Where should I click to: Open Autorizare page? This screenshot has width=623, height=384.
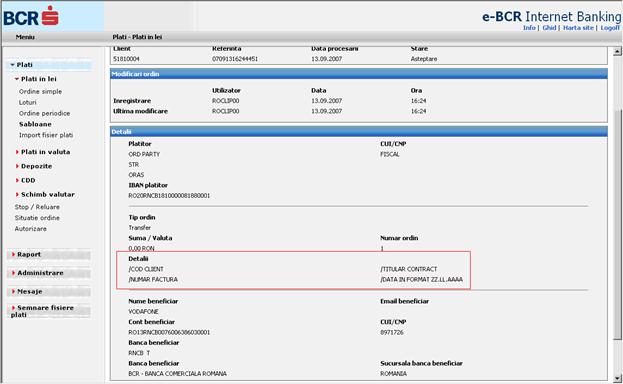(x=31, y=229)
